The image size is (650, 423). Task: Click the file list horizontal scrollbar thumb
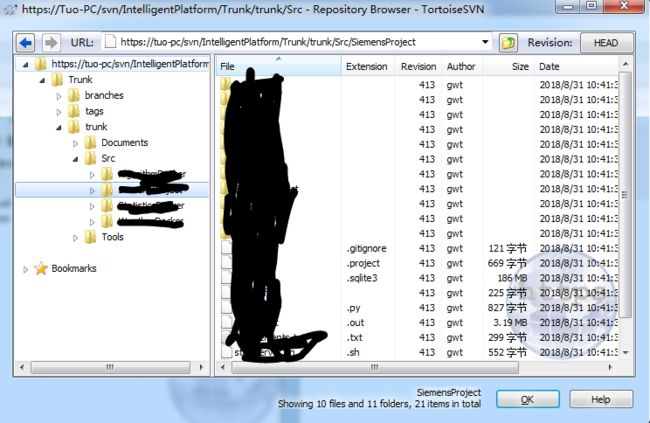374,368
